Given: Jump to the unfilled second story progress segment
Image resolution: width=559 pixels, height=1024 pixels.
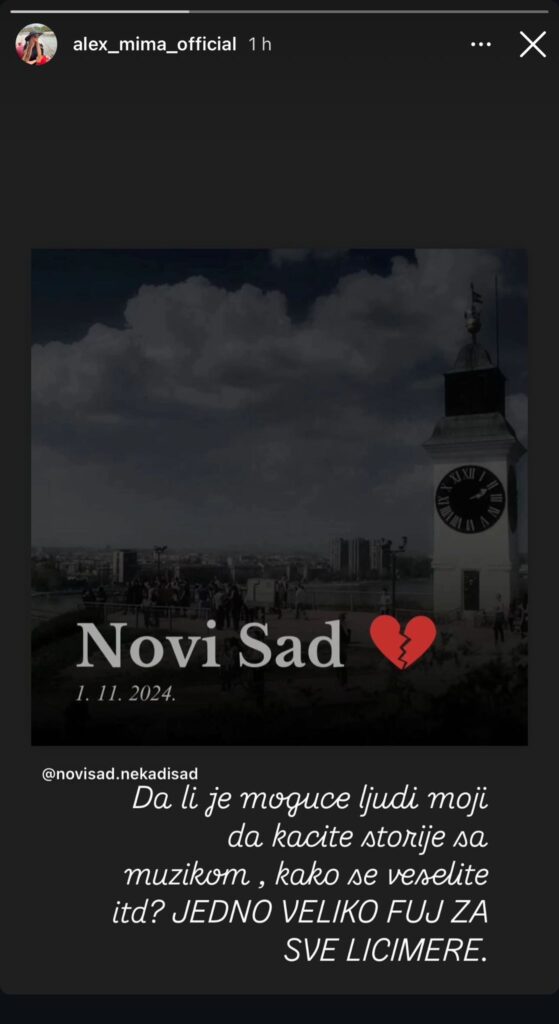Looking at the screenshot, I should point(369,11).
